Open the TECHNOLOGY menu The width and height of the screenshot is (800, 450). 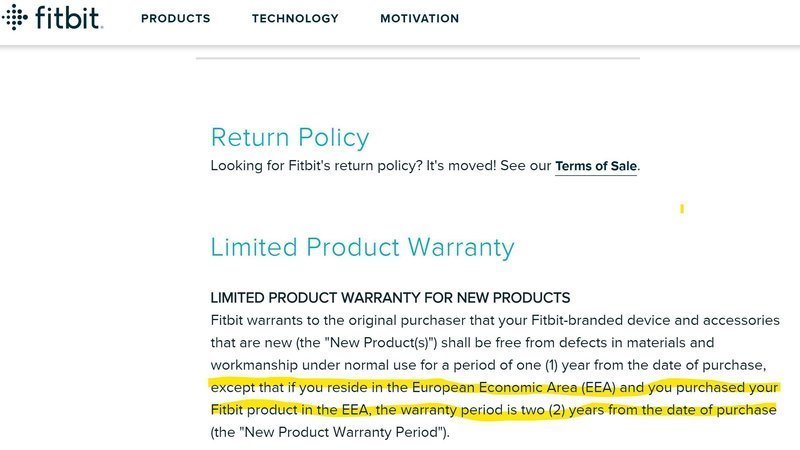295,18
